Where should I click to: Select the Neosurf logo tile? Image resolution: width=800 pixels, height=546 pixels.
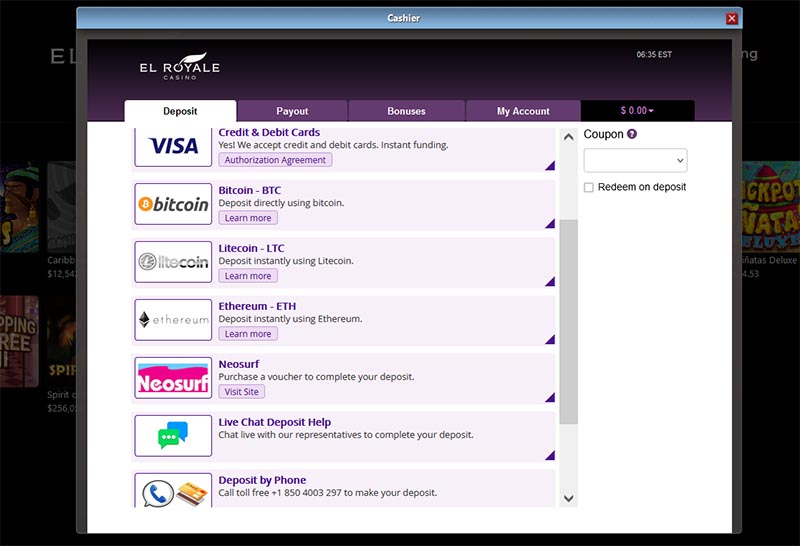tap(173, 378)
